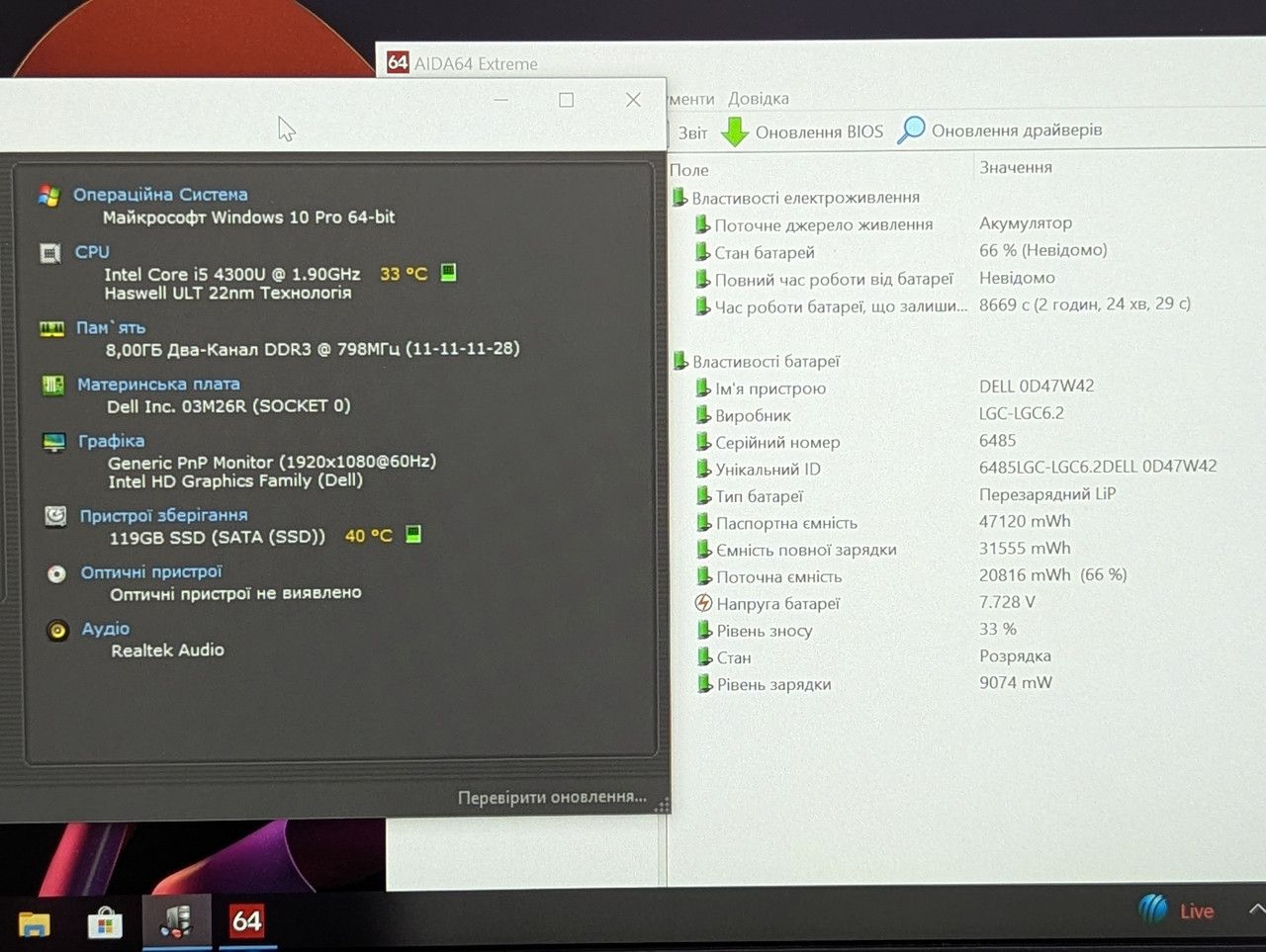1266x952 pixels.
Task: Click the CPU temperature status icon
Action: (448, 272)
